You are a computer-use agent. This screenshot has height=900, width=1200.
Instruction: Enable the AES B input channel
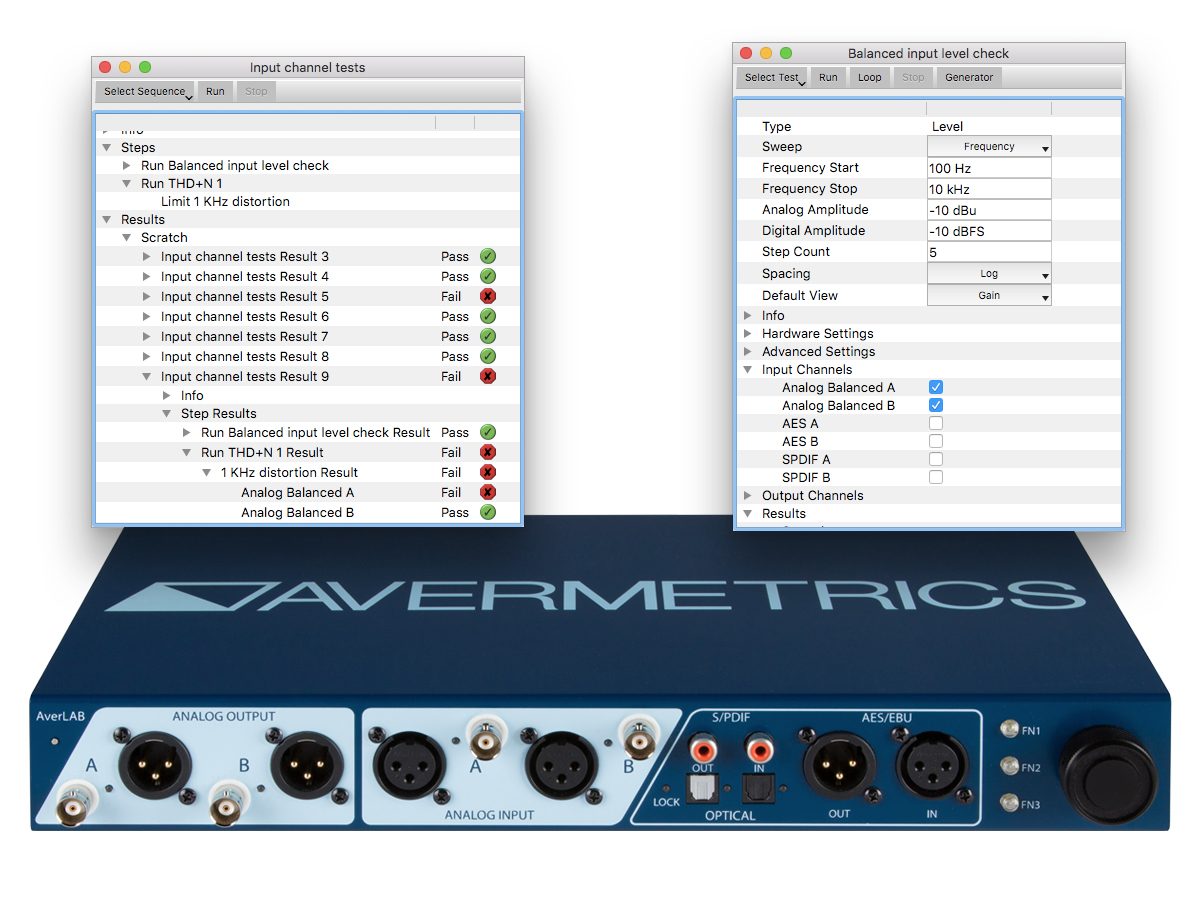click(x=936, y=441)
